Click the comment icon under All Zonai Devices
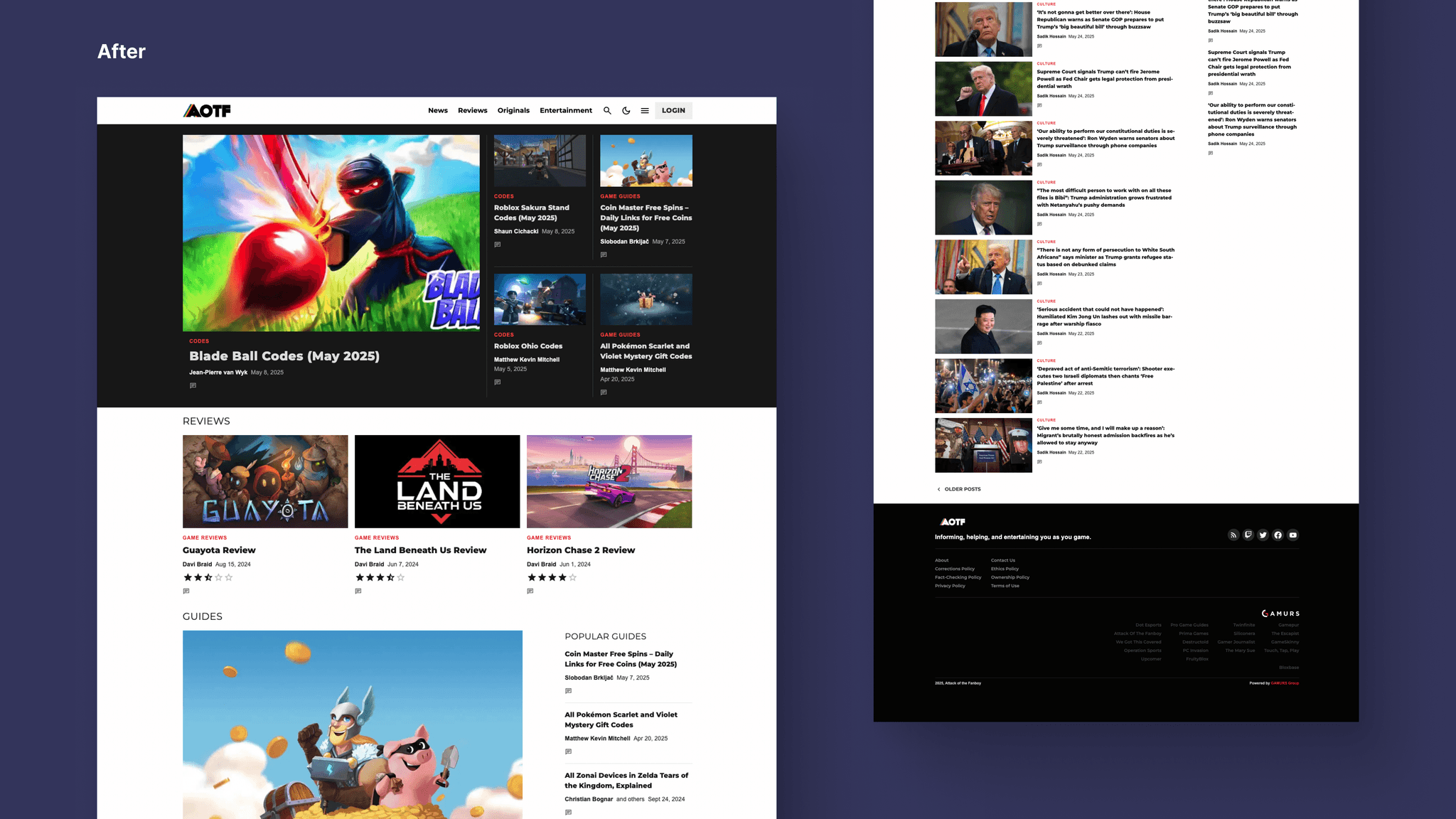Viewport: 1456px width, 819px height. (569, 813)
